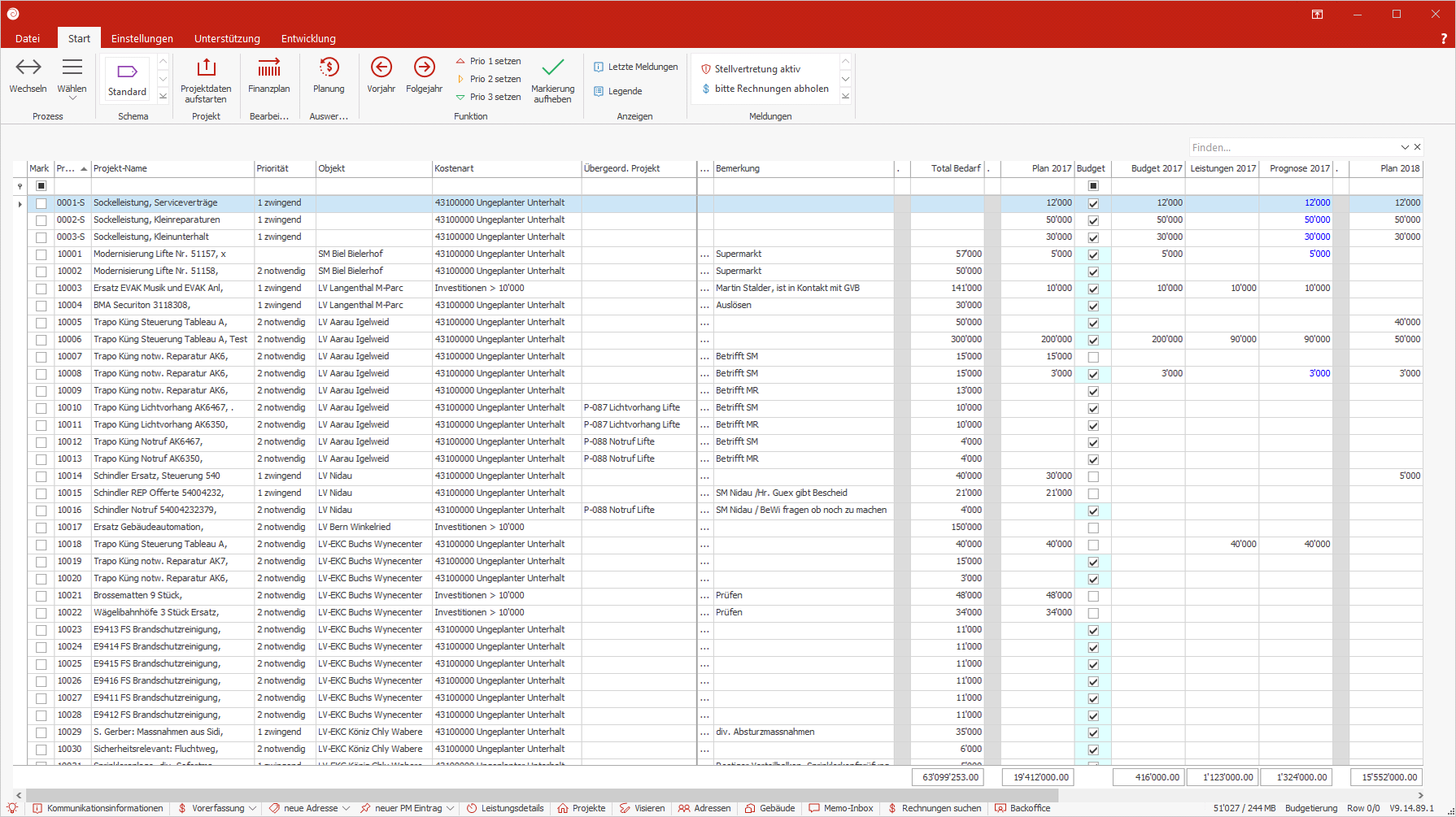Click Prio 3 setzen

[x=488, y=97]
